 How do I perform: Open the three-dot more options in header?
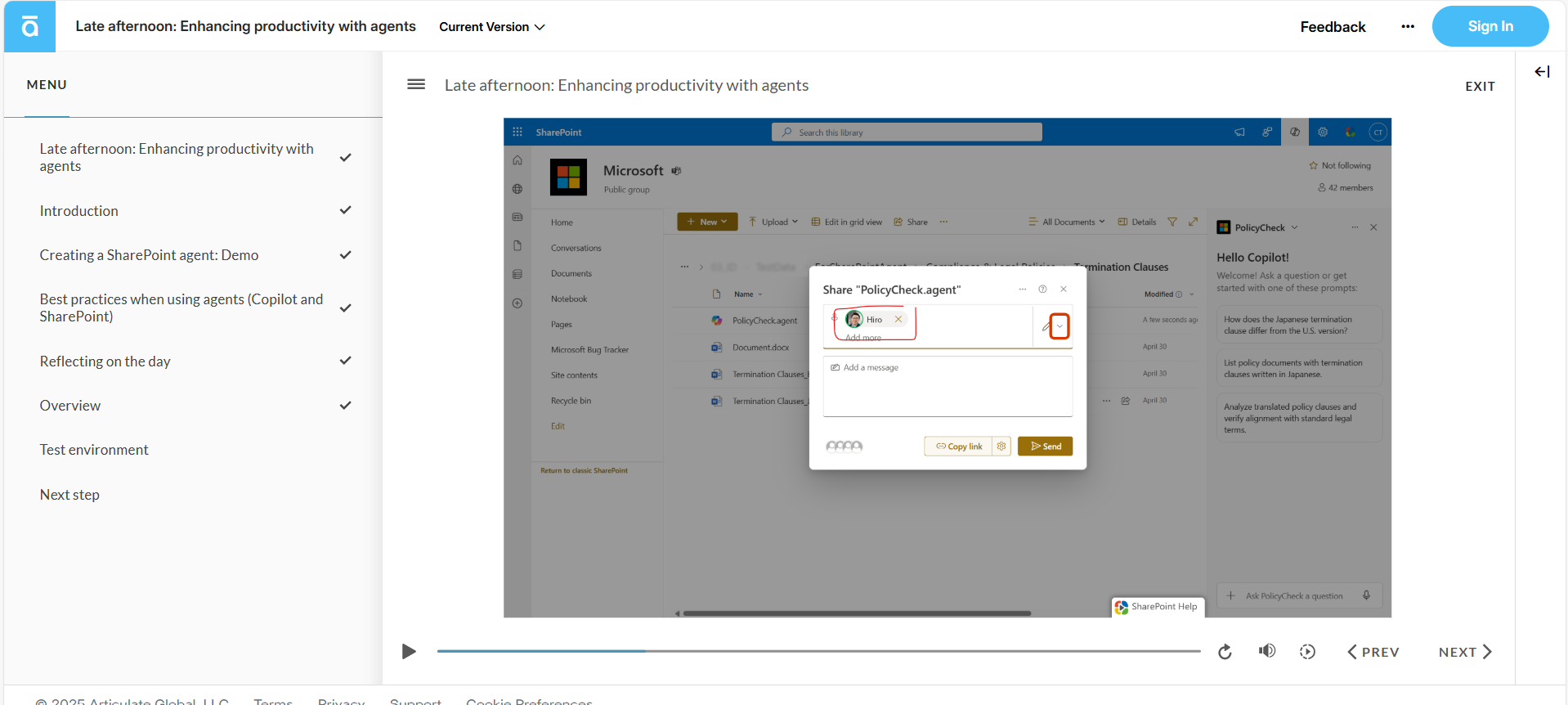[x=1407, y=27]
